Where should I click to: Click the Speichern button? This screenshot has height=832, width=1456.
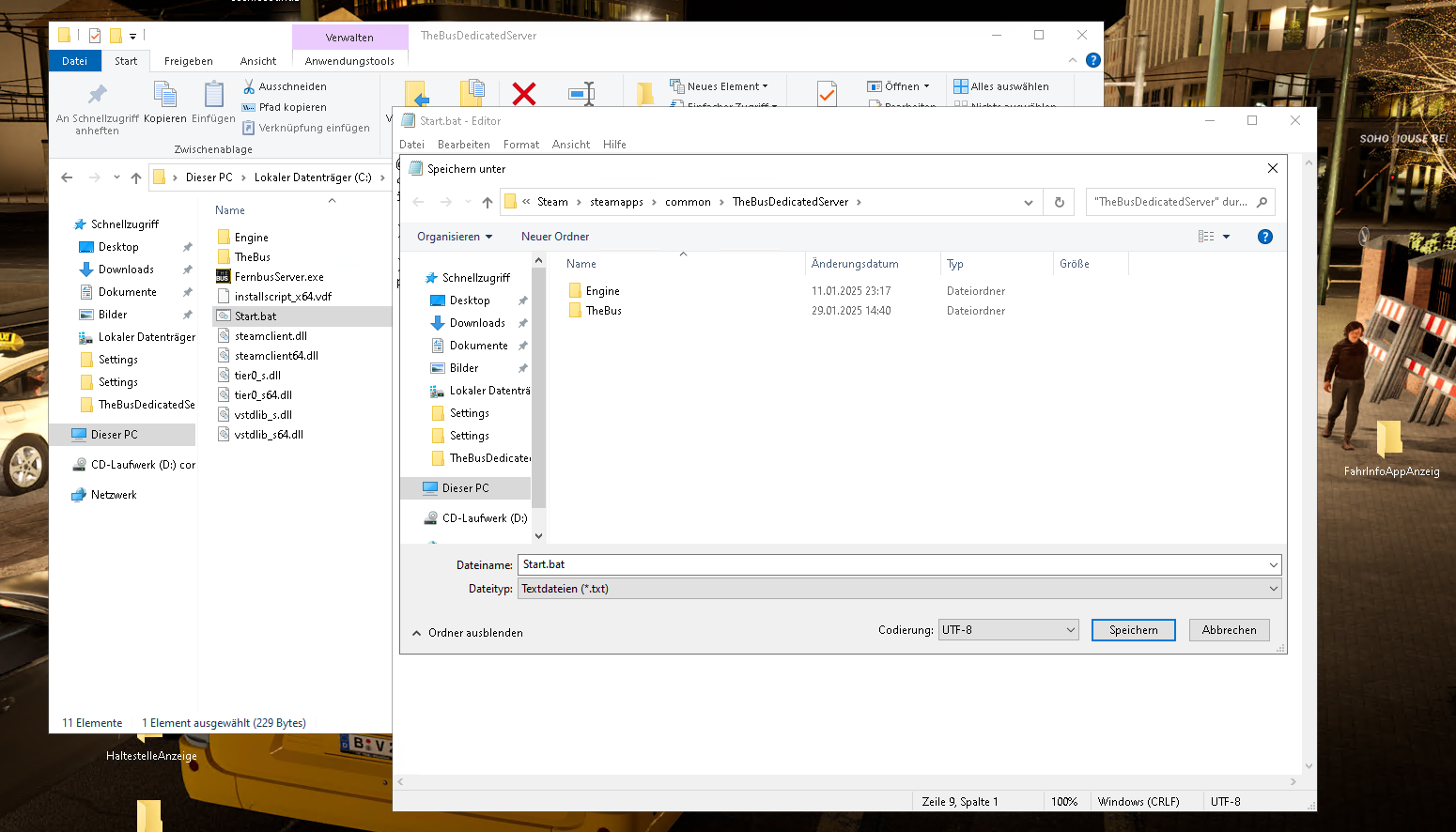pos(1133,630)
